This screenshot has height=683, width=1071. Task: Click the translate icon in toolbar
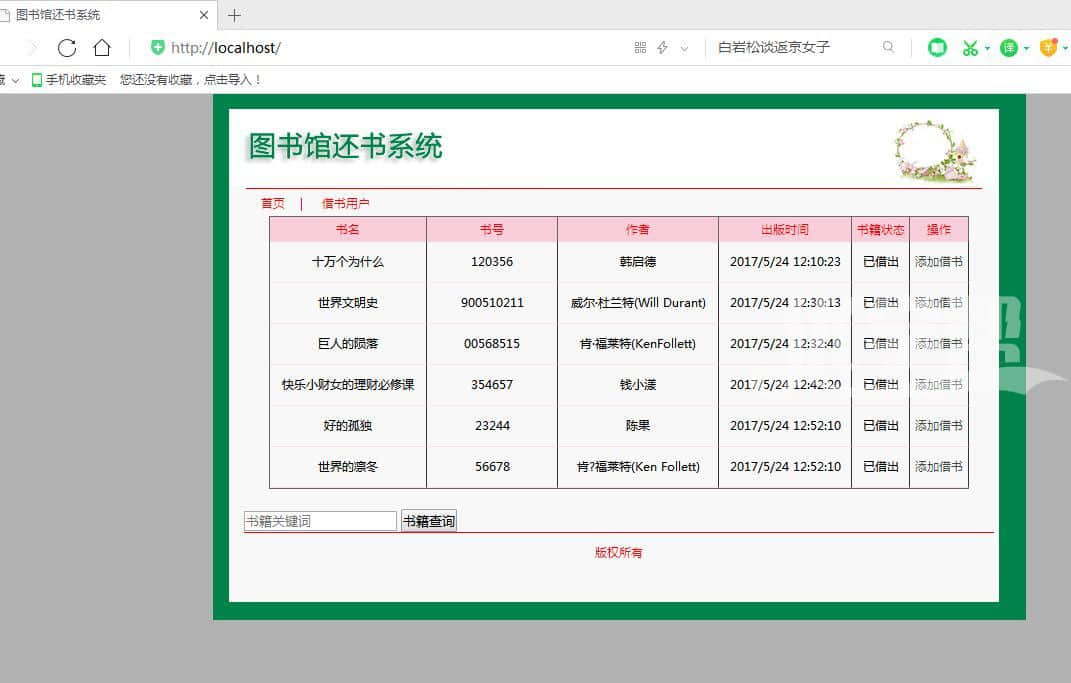[1009, 48]
